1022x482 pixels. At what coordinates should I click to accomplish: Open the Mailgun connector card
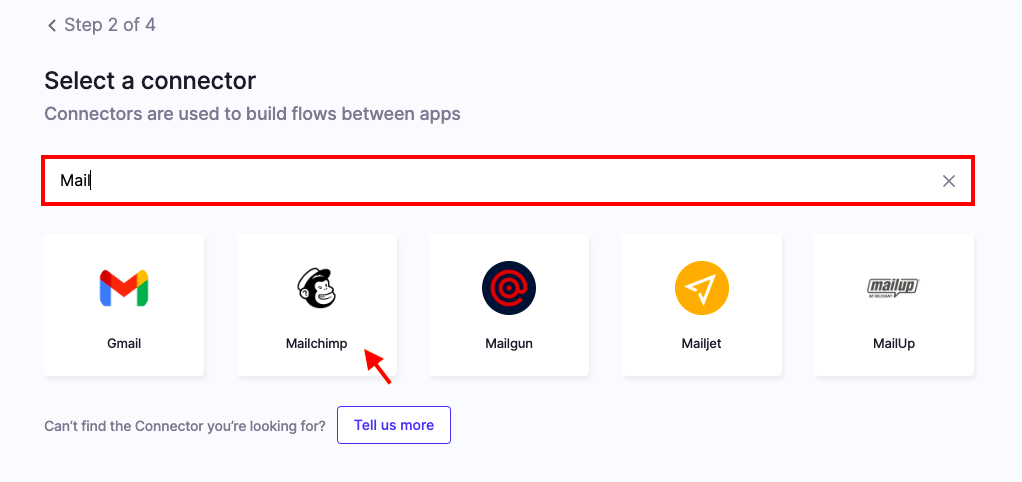tap(509, 305)
